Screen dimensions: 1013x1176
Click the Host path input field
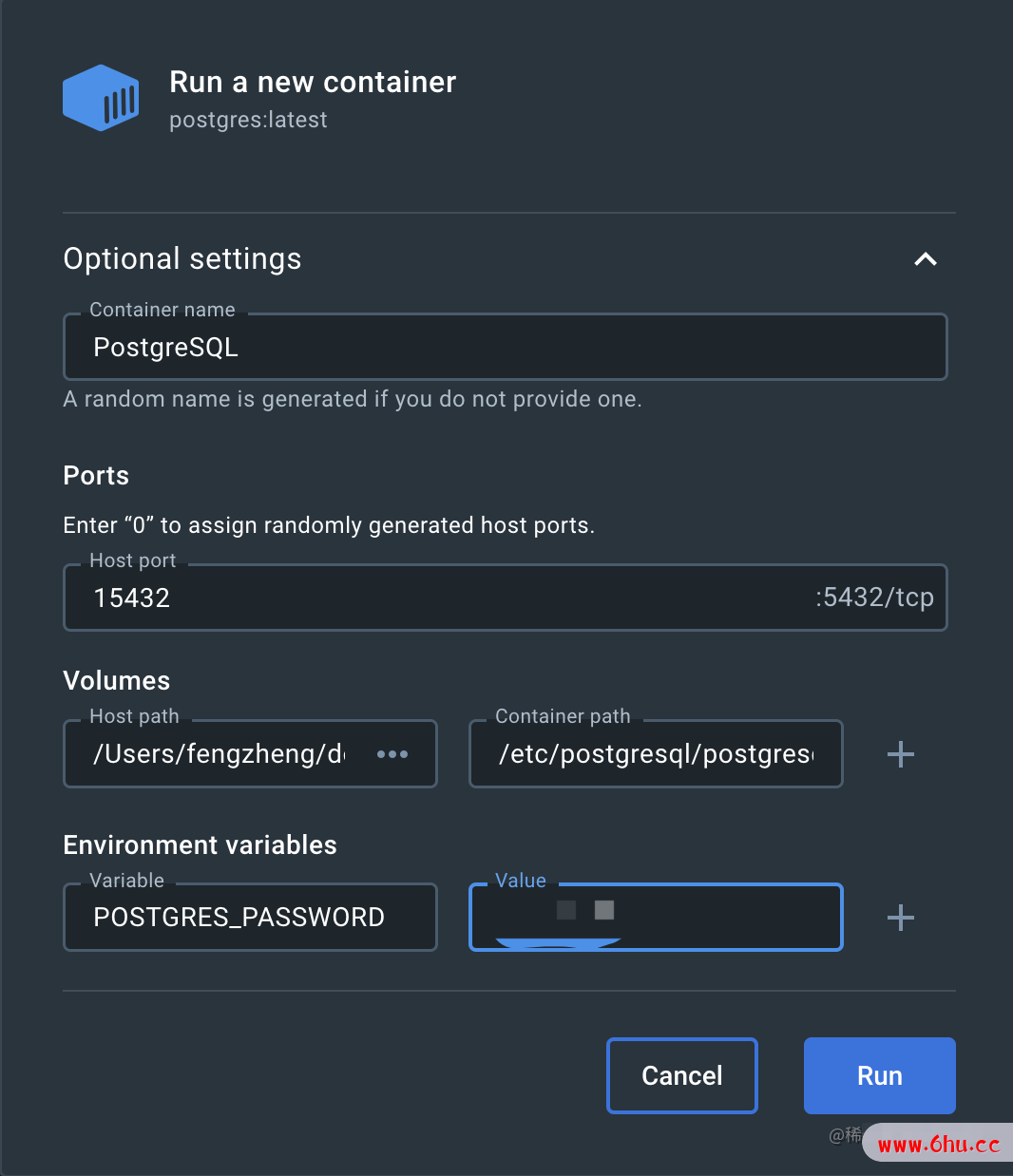pyautogui.click(x=219, y=754)
